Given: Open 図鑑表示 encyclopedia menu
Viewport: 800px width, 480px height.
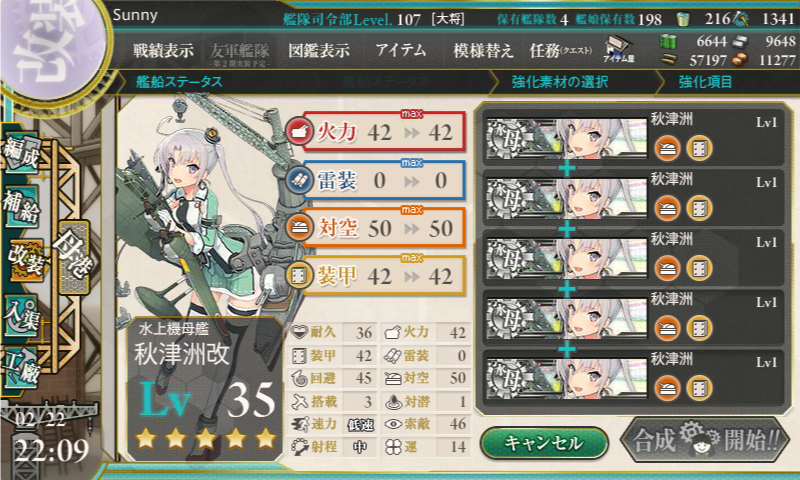Looking at the screenshot, I should pos(319,51).
